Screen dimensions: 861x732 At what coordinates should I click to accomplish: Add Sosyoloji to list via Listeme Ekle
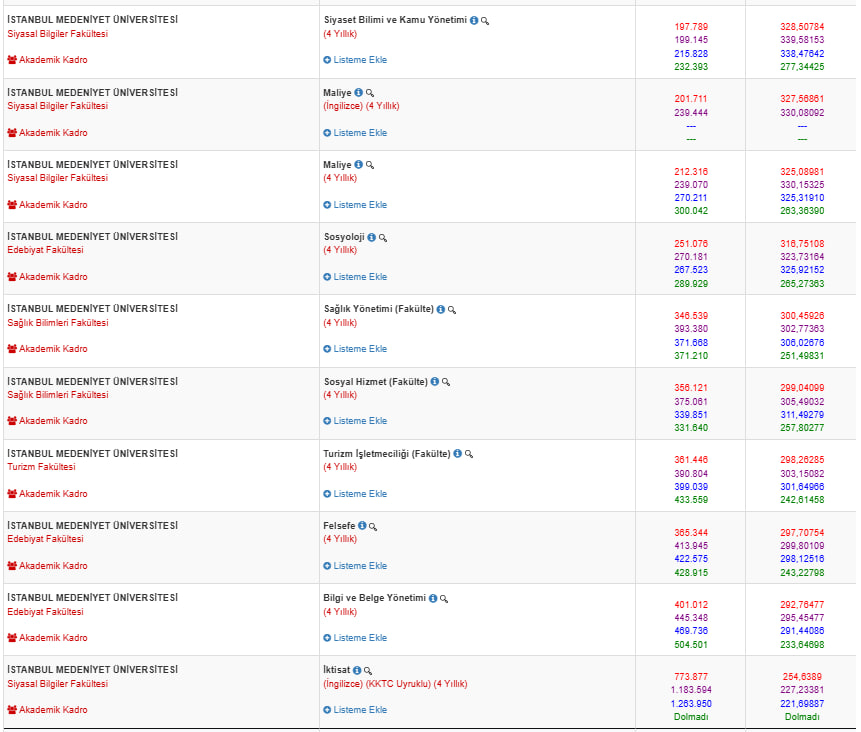355,277
